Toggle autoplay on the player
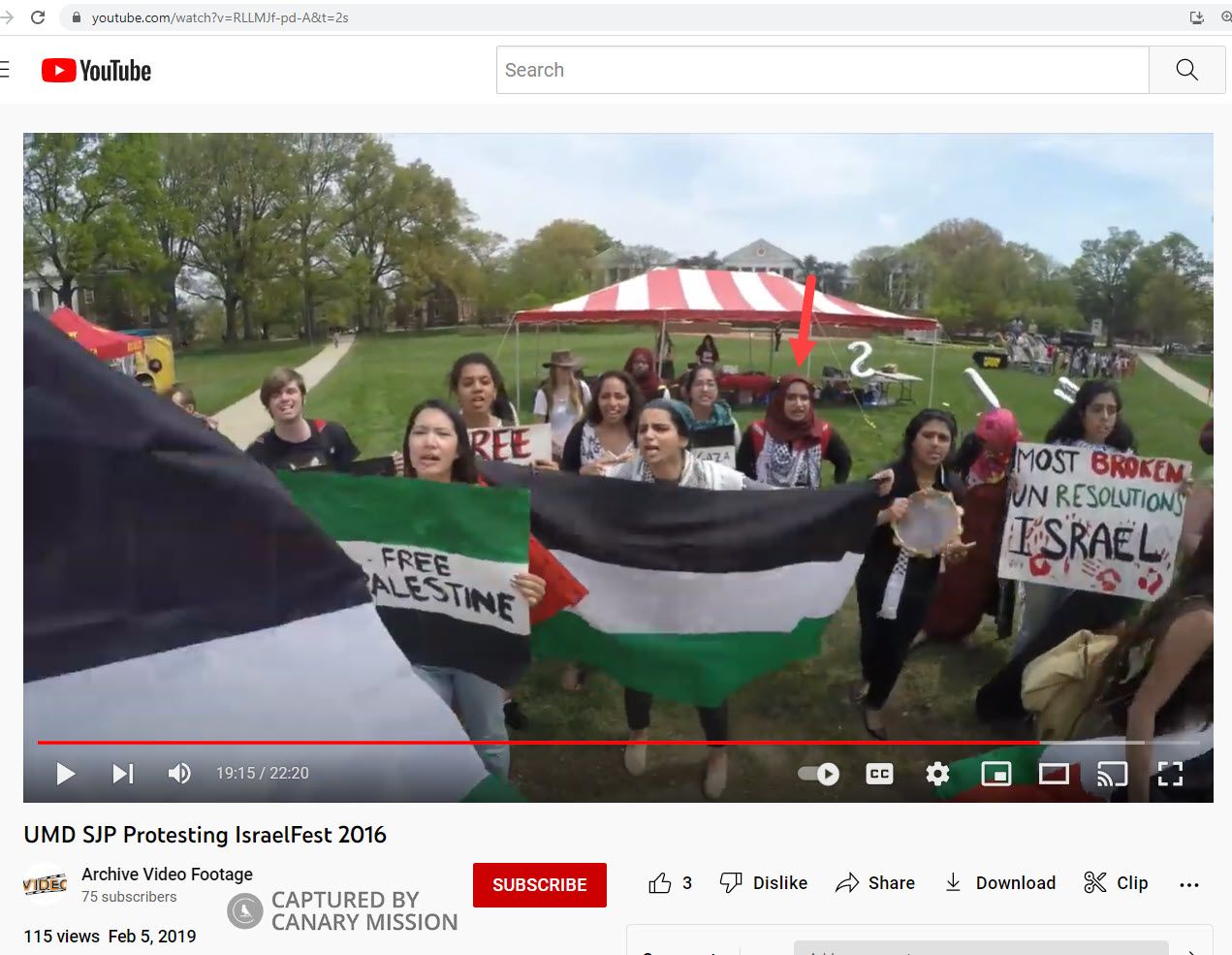 (x=817, y=773)
